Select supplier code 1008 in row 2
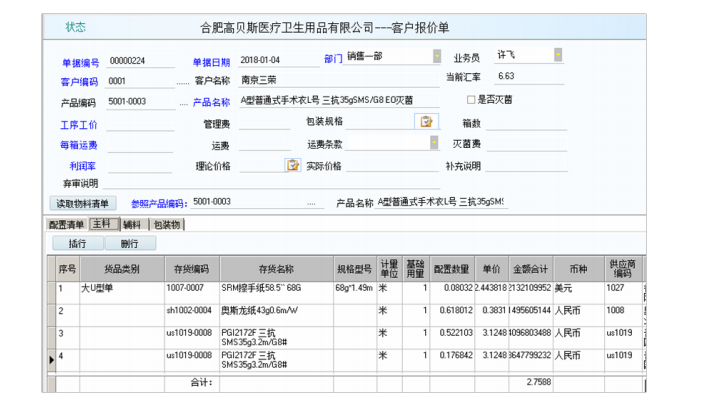The image size is (703, 405). [x=622, y=315]
